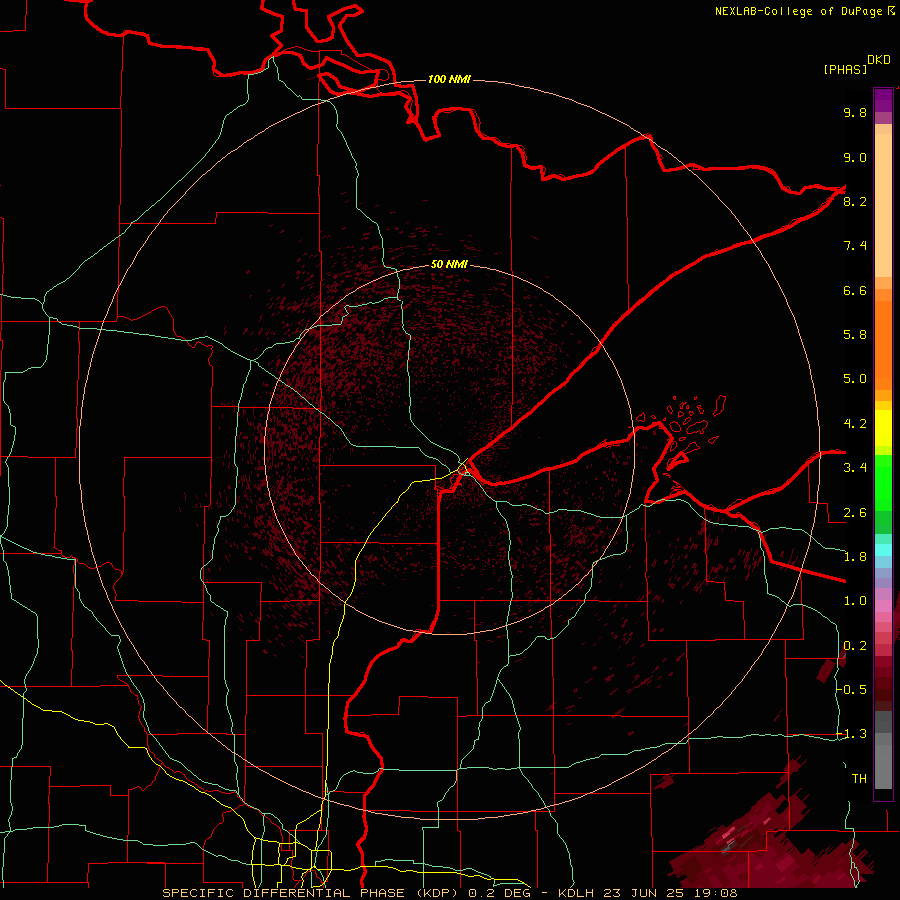The height and width of the screenshot is (900, 900).
Task: Click the purple swatch atop color scale
Action: point(883,100)
